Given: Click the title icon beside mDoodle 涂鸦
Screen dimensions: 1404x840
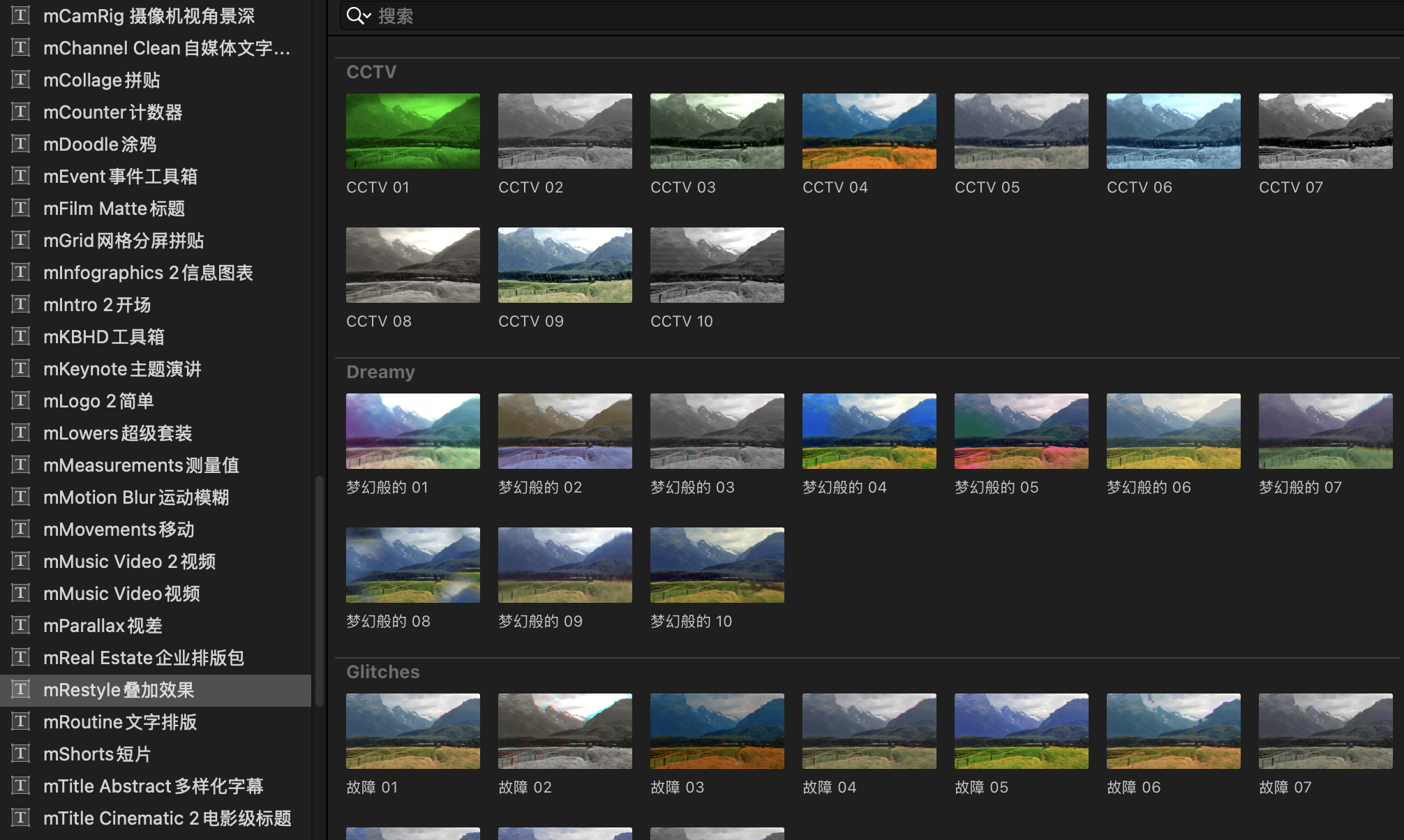Looking at the screenshot, I should tap(21, 144).
